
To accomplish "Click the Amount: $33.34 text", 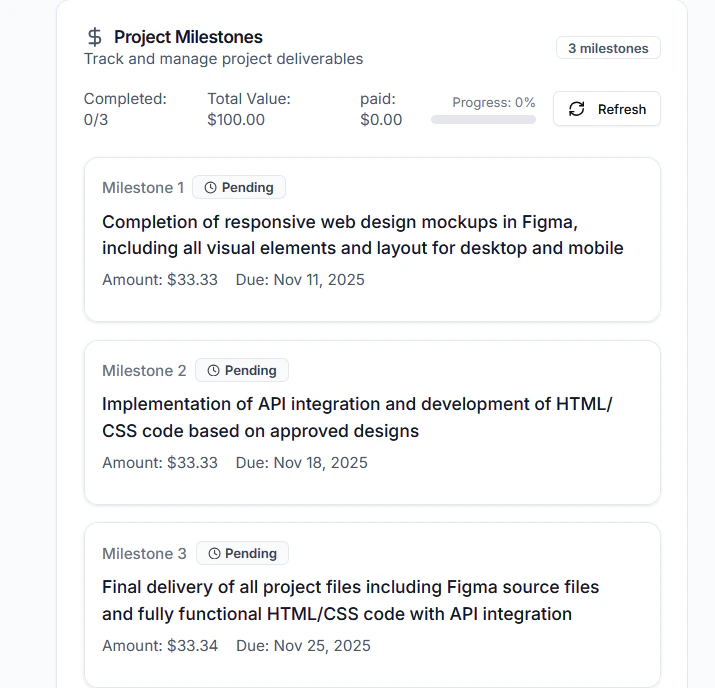I will pyautogui.click(x=160, y=645).
